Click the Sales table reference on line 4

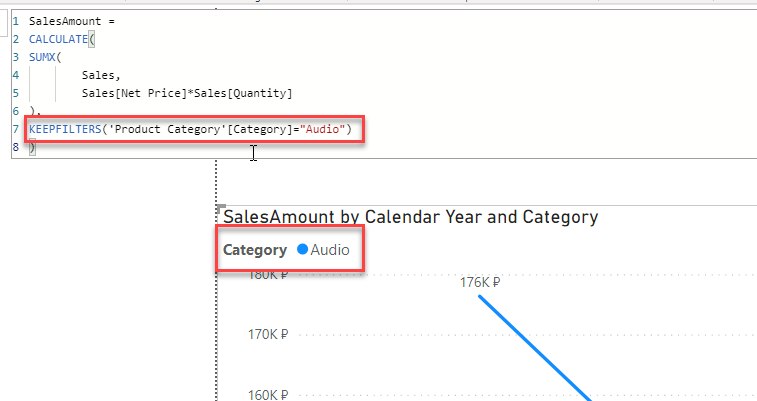click(x=98, y=75)
